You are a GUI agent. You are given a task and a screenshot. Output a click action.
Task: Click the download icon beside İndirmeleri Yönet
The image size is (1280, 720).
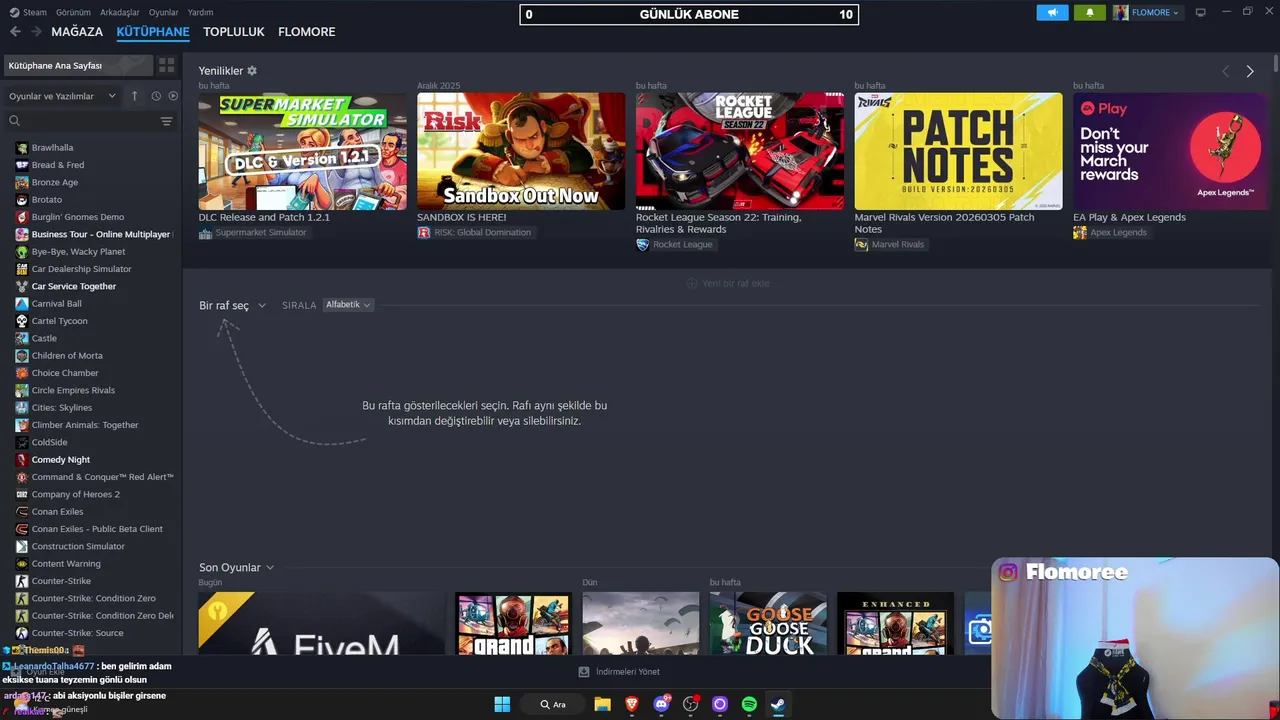point(584,672)
